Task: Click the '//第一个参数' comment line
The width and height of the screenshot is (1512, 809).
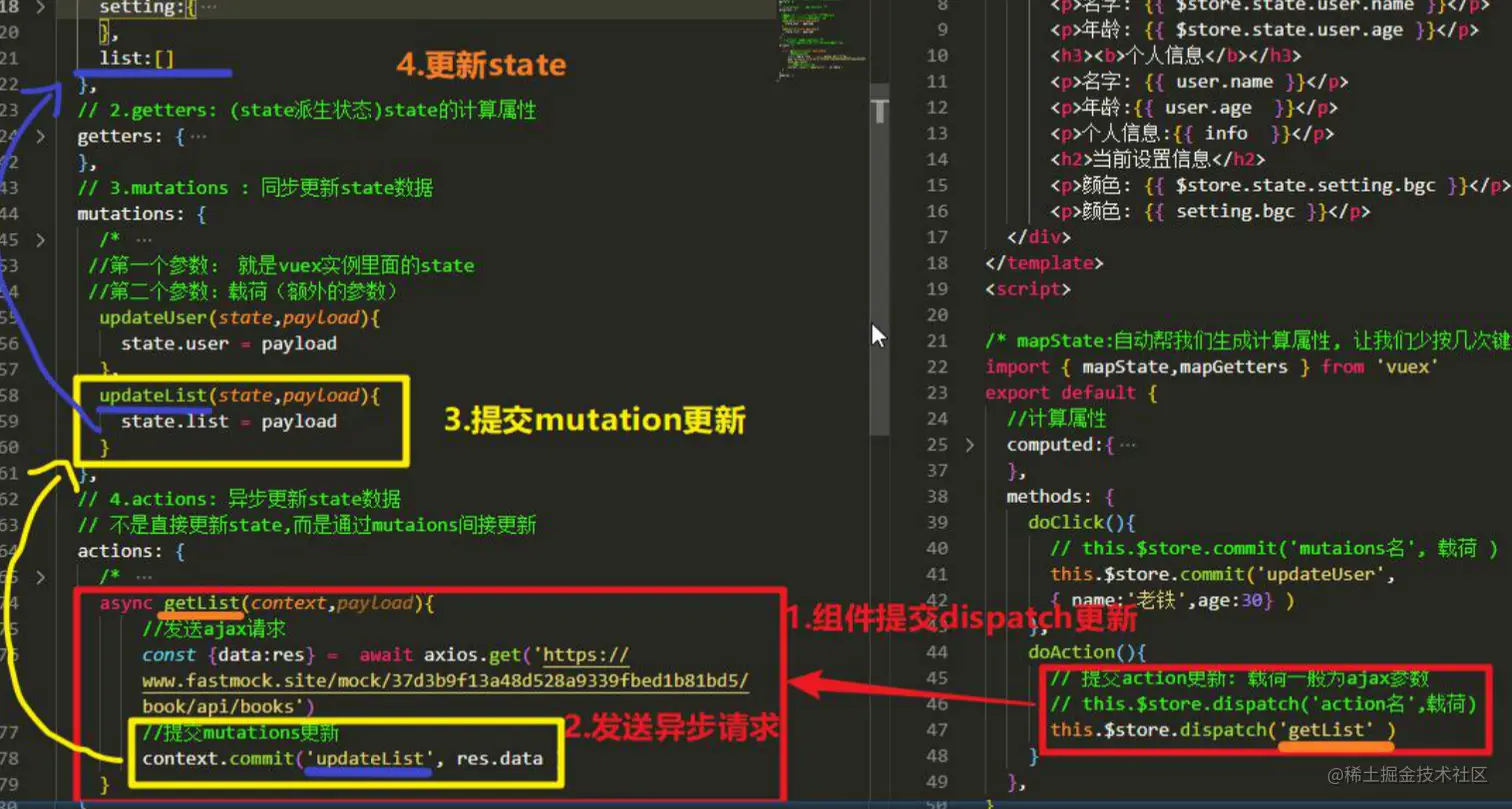Action: [x=281, y=266]
